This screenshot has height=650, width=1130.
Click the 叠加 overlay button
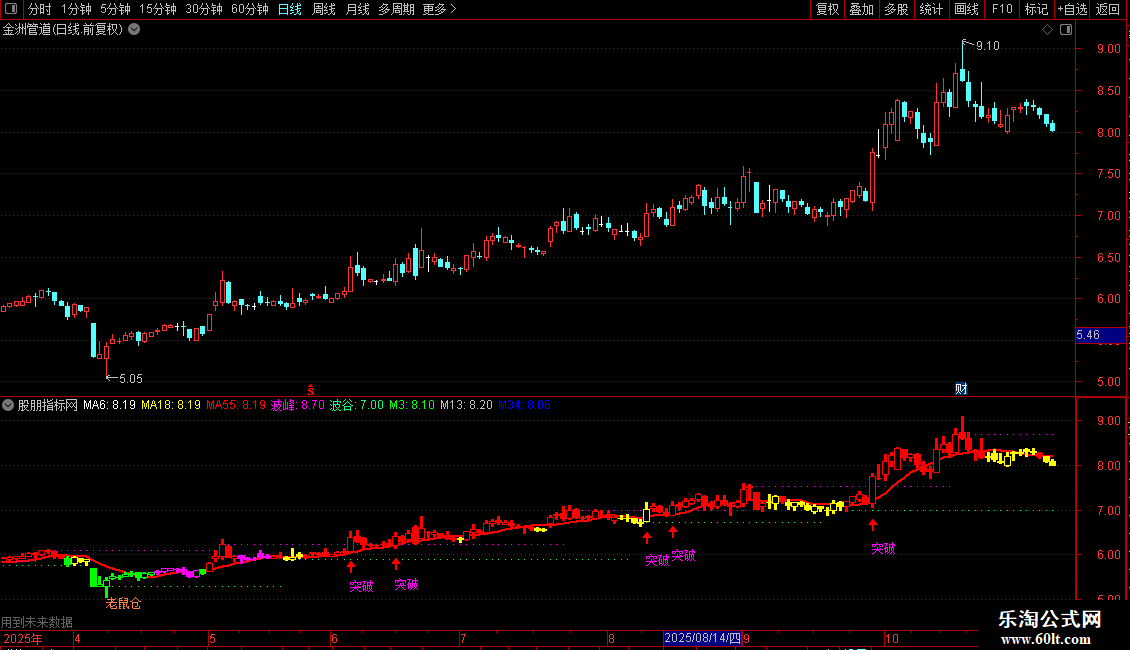point(861,9)
